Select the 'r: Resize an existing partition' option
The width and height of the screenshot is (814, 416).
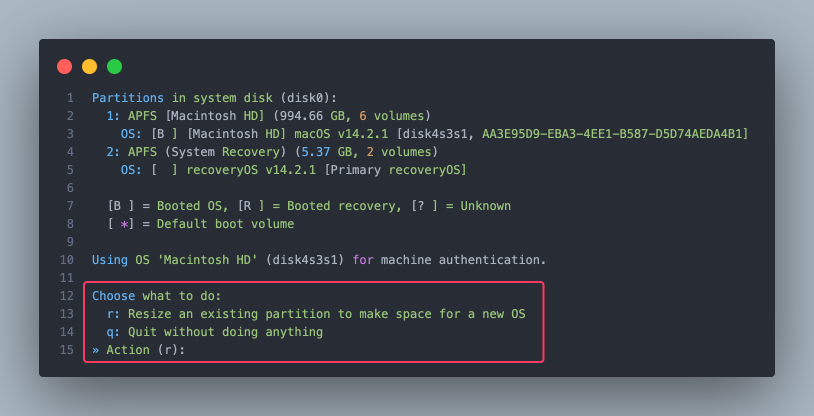[316, 314]
